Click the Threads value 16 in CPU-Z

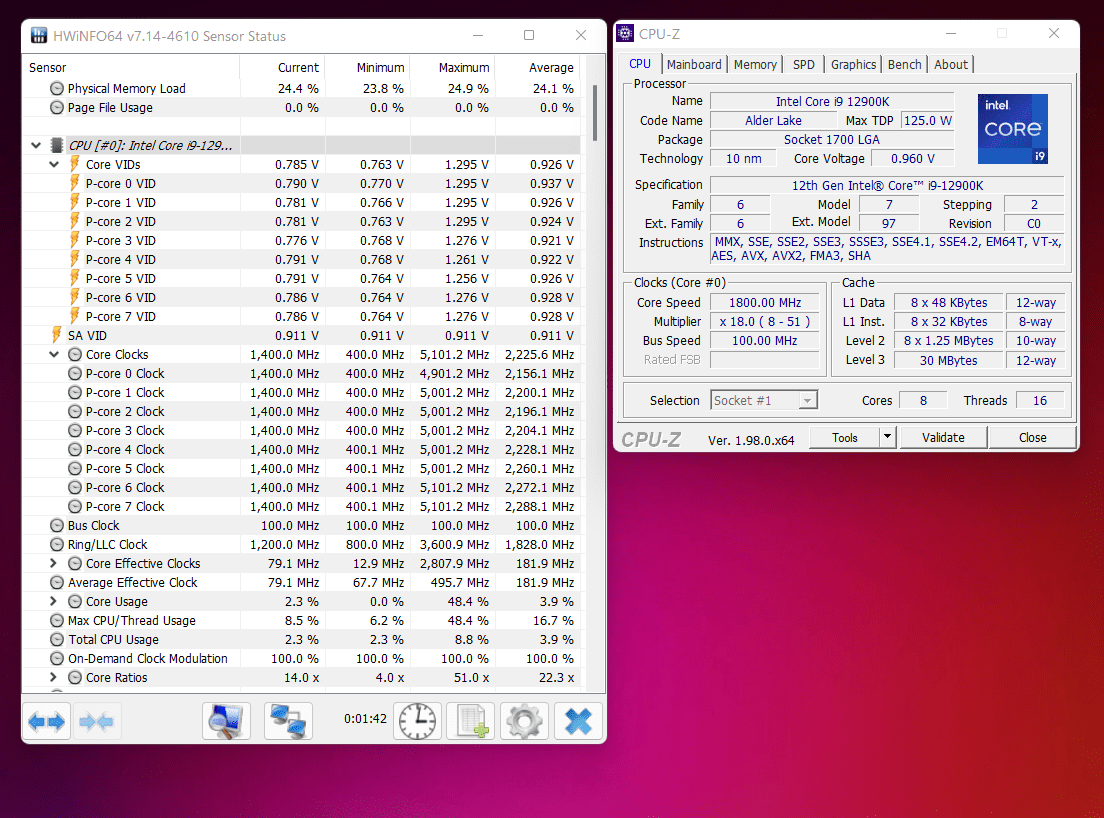tap(1039, 401)
